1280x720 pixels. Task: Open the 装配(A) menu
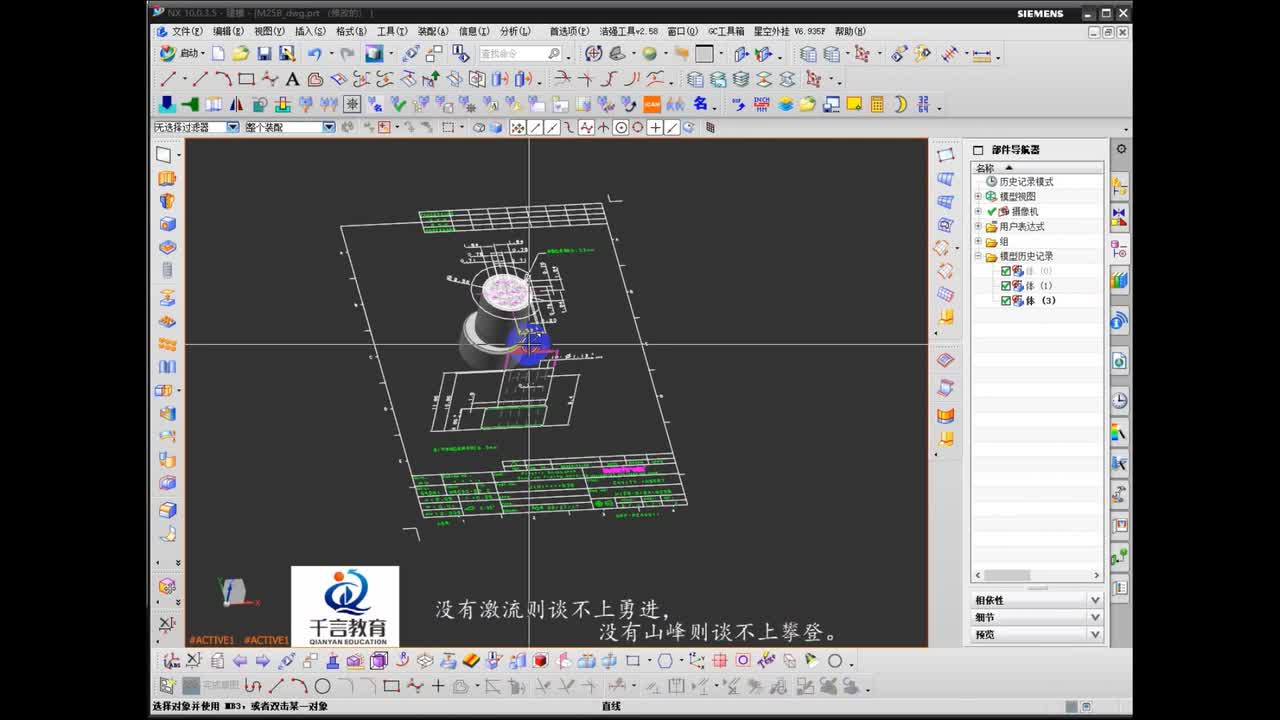[x=433, y=31]
